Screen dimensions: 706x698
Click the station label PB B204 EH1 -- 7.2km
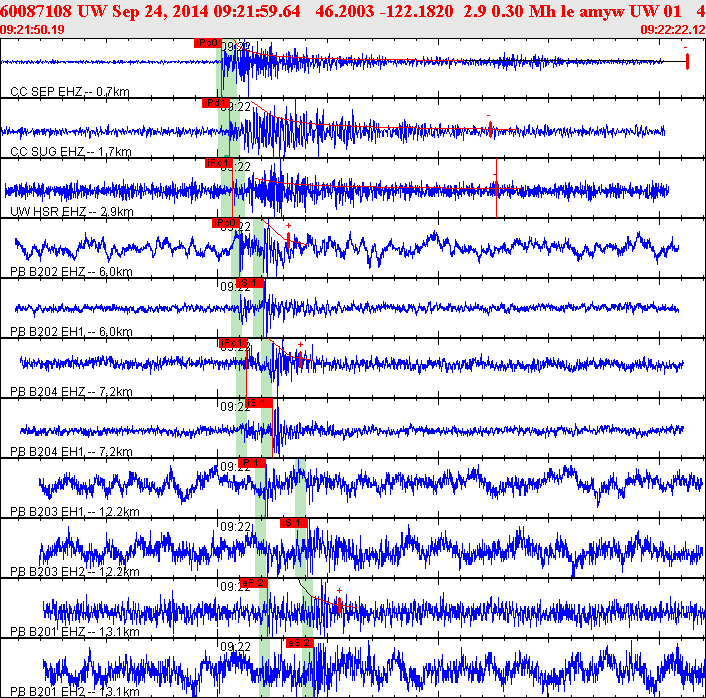pos(71,452)
